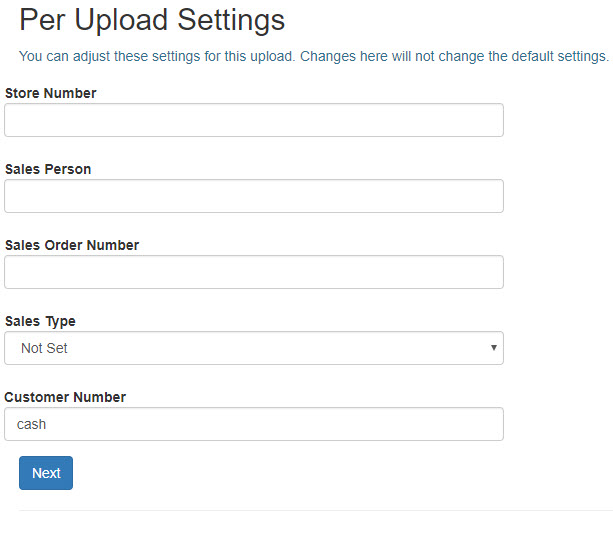This screenshot has width=613, height=537.
Task: Click the 'Store Number' label
Action: coord(51,93)
